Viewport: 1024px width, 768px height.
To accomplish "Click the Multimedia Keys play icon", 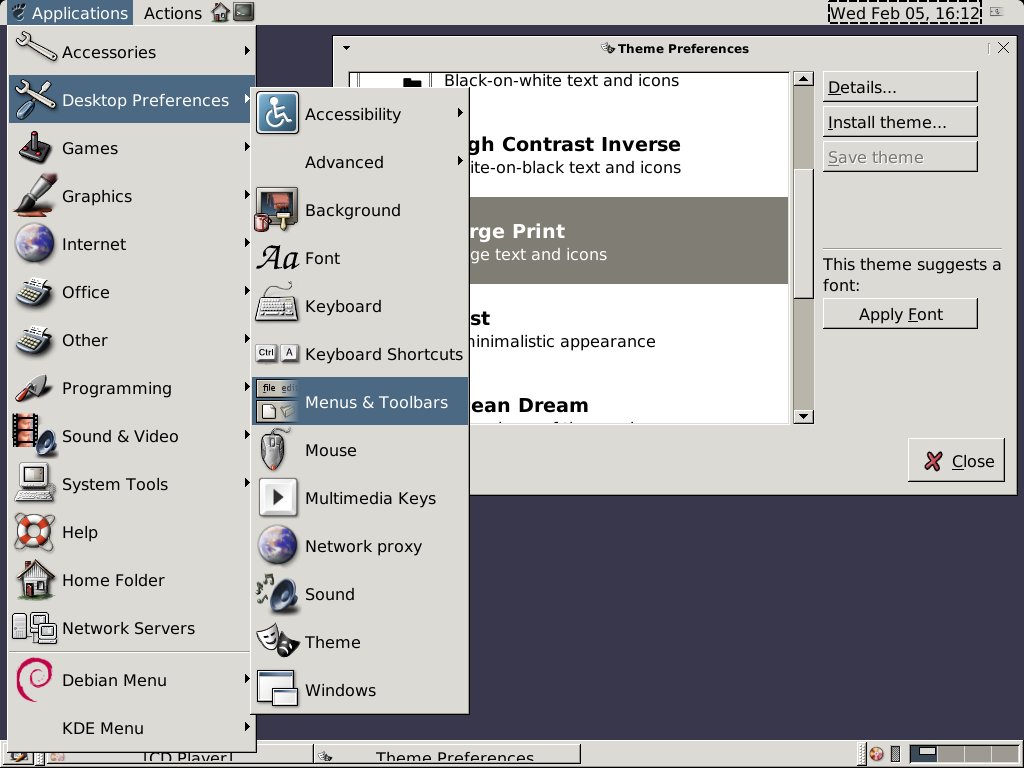I will click(278, 497).
